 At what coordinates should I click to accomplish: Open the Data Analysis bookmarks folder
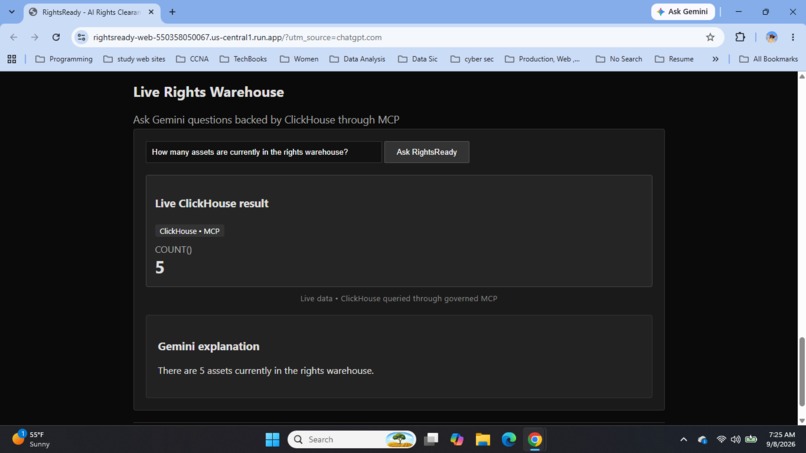[357, 59]
